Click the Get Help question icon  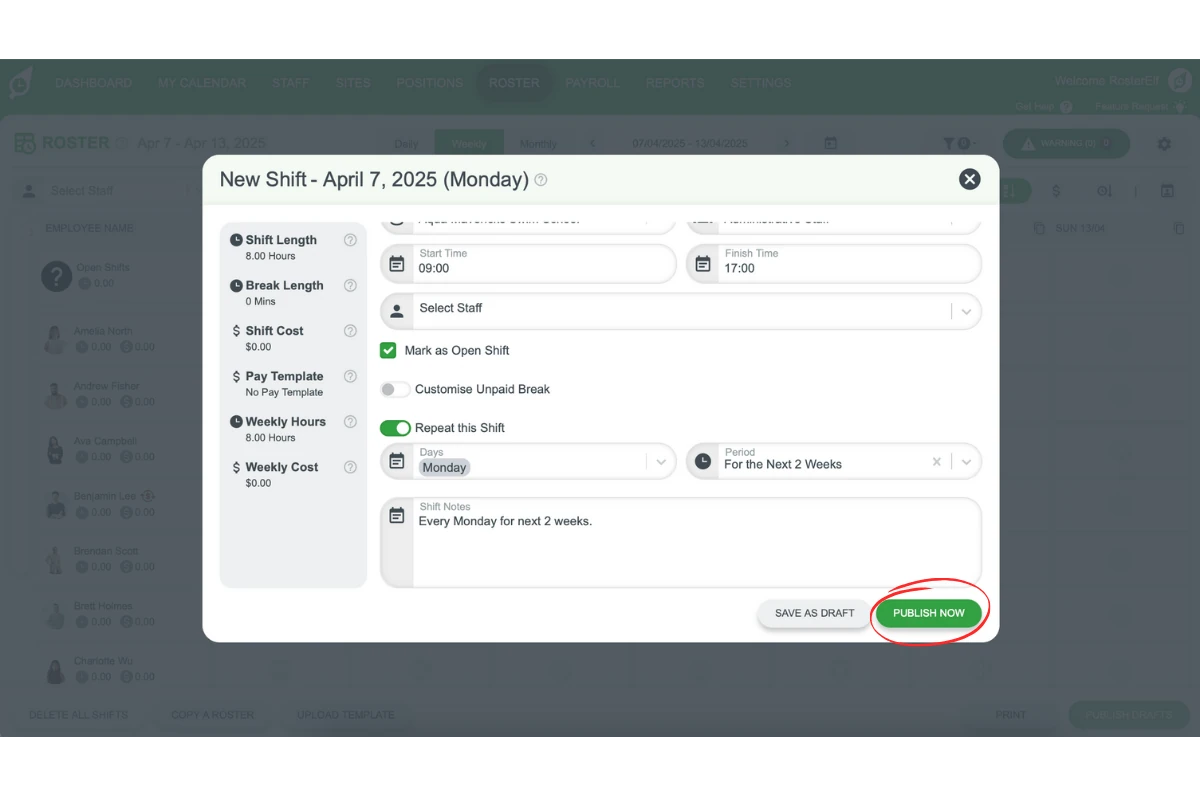point(1066,106)
